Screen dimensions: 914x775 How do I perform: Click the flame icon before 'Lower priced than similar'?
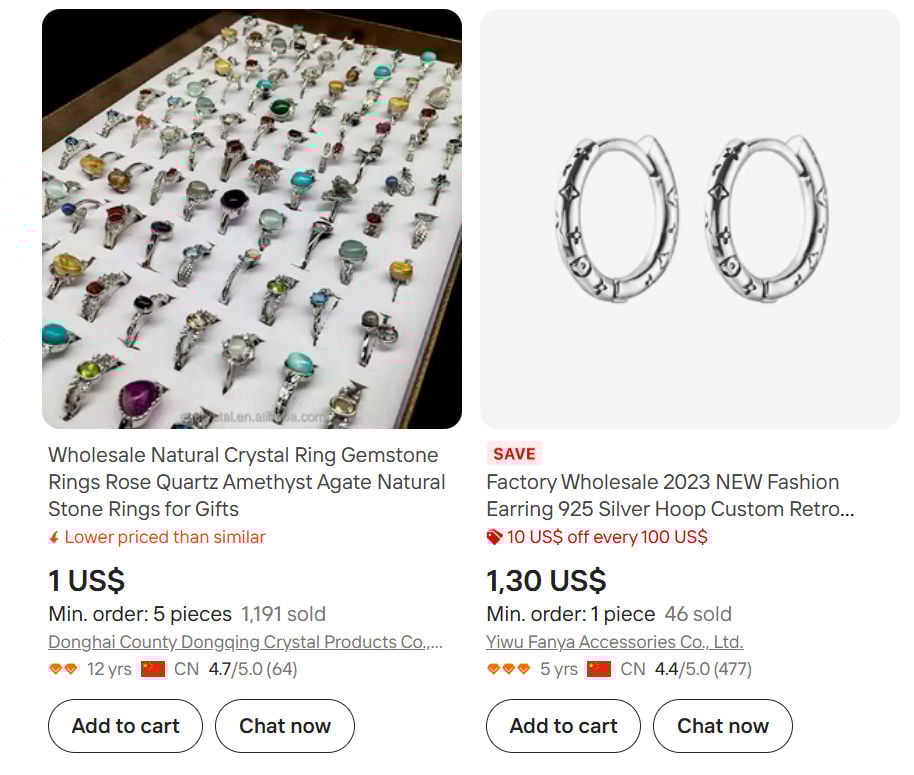coord(55,537)
